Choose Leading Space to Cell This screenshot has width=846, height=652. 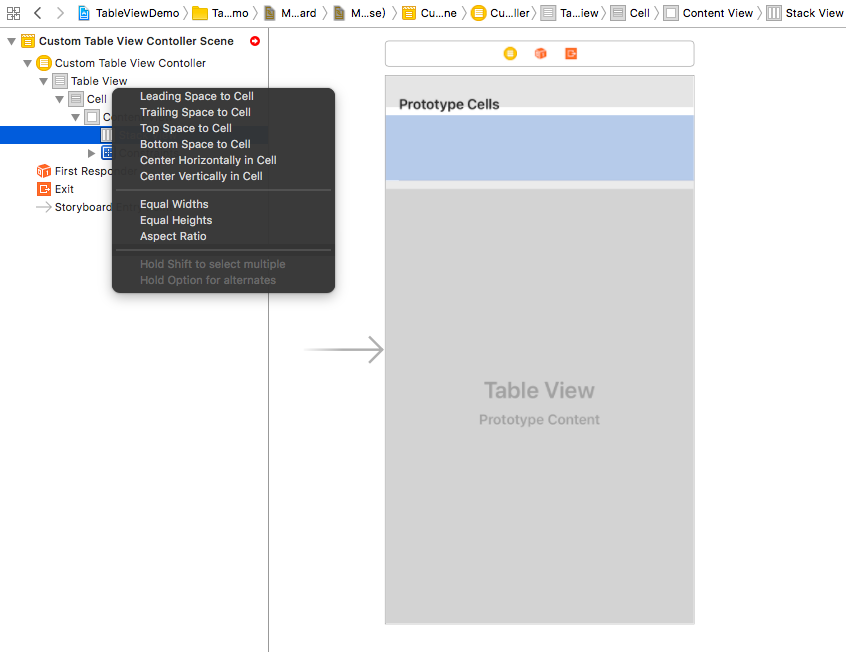point(196,96)
